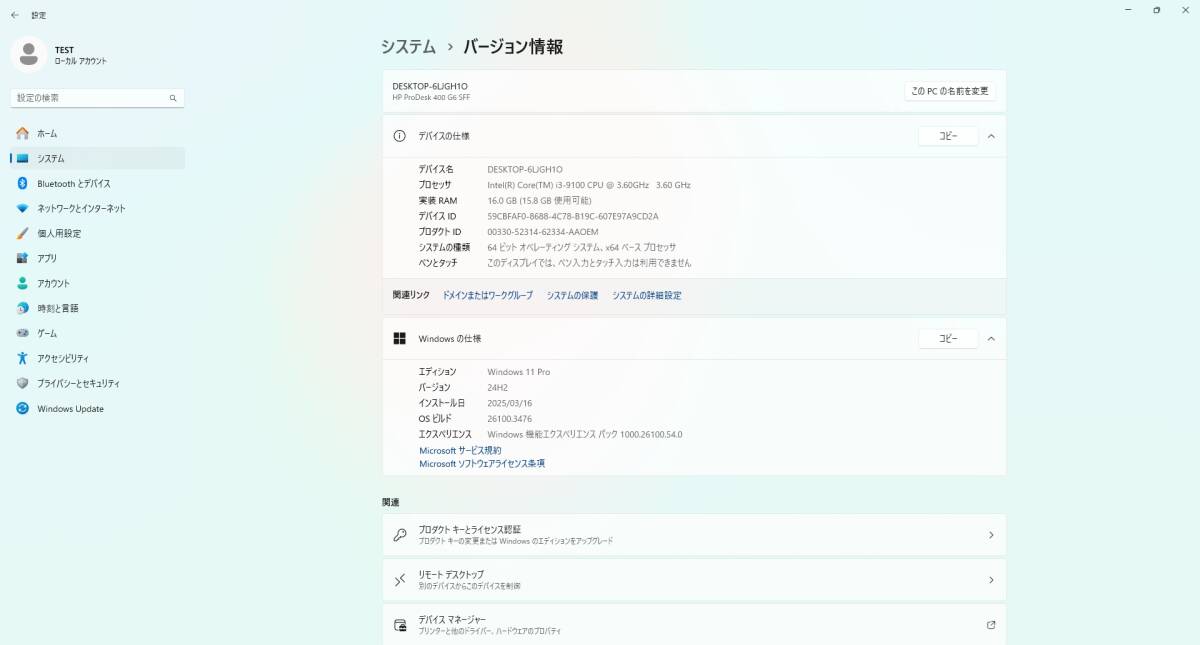Click the デバイス ID value text
The width and height of the screenshot is (1200, 645).
point(573,216)
